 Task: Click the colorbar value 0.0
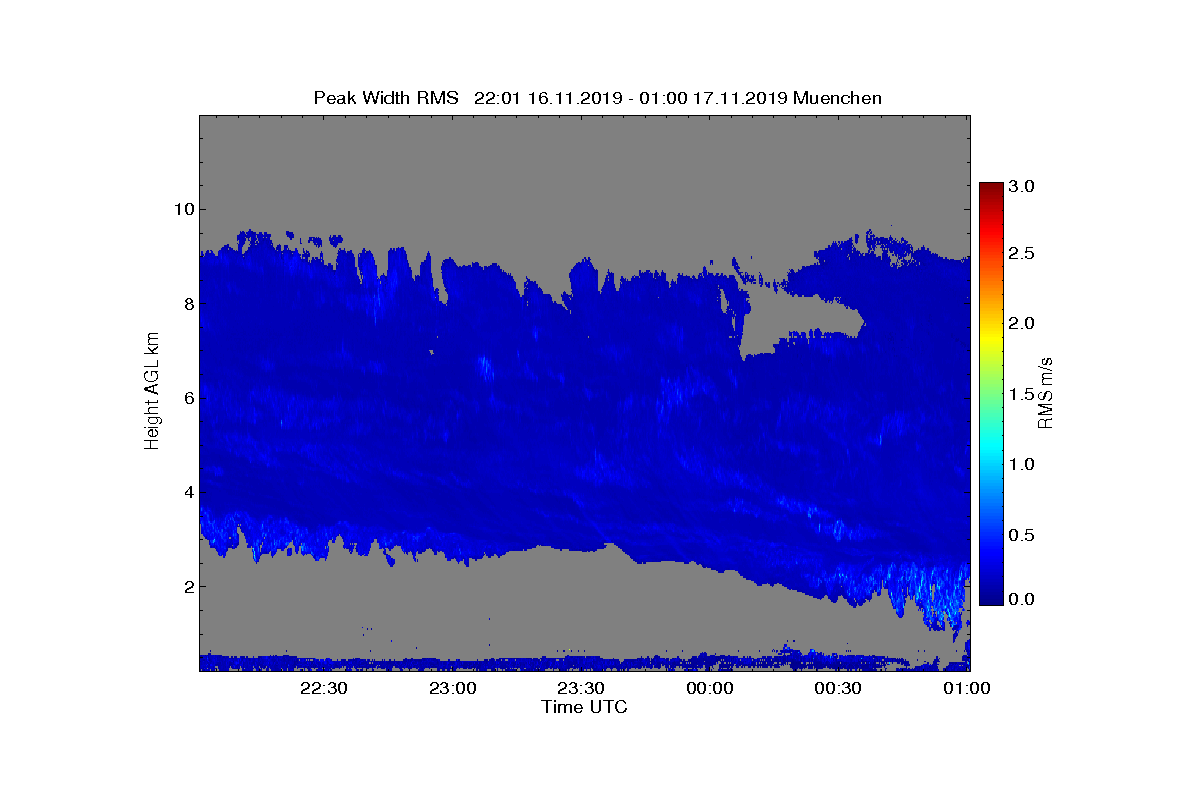click(x=1021, y=599)
